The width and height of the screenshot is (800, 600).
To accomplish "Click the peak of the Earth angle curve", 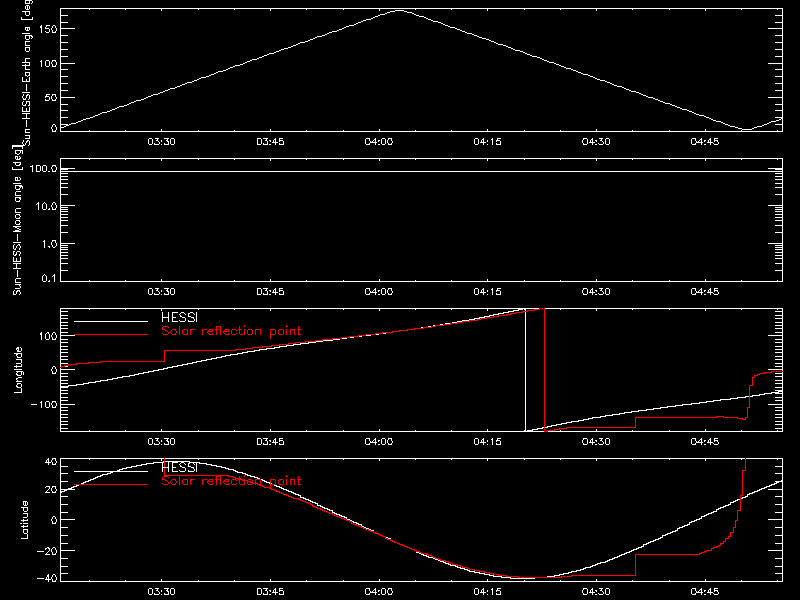I will [x=399, y=10].
